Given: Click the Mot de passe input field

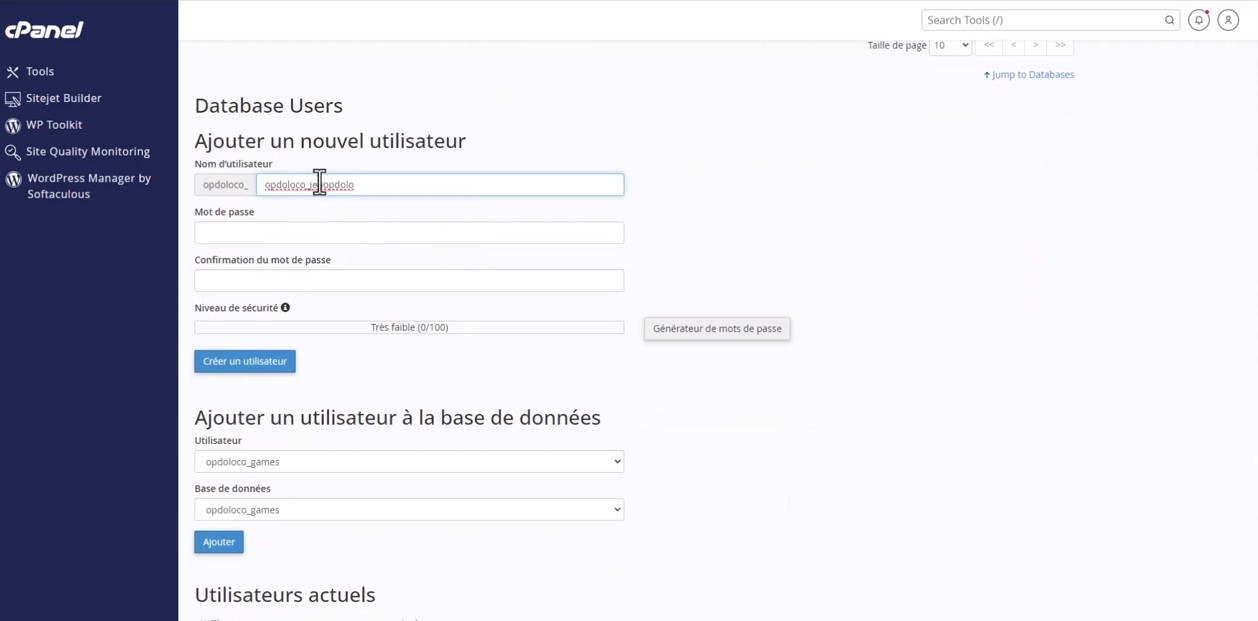Looking at the screenshot, I should (408, 232).
